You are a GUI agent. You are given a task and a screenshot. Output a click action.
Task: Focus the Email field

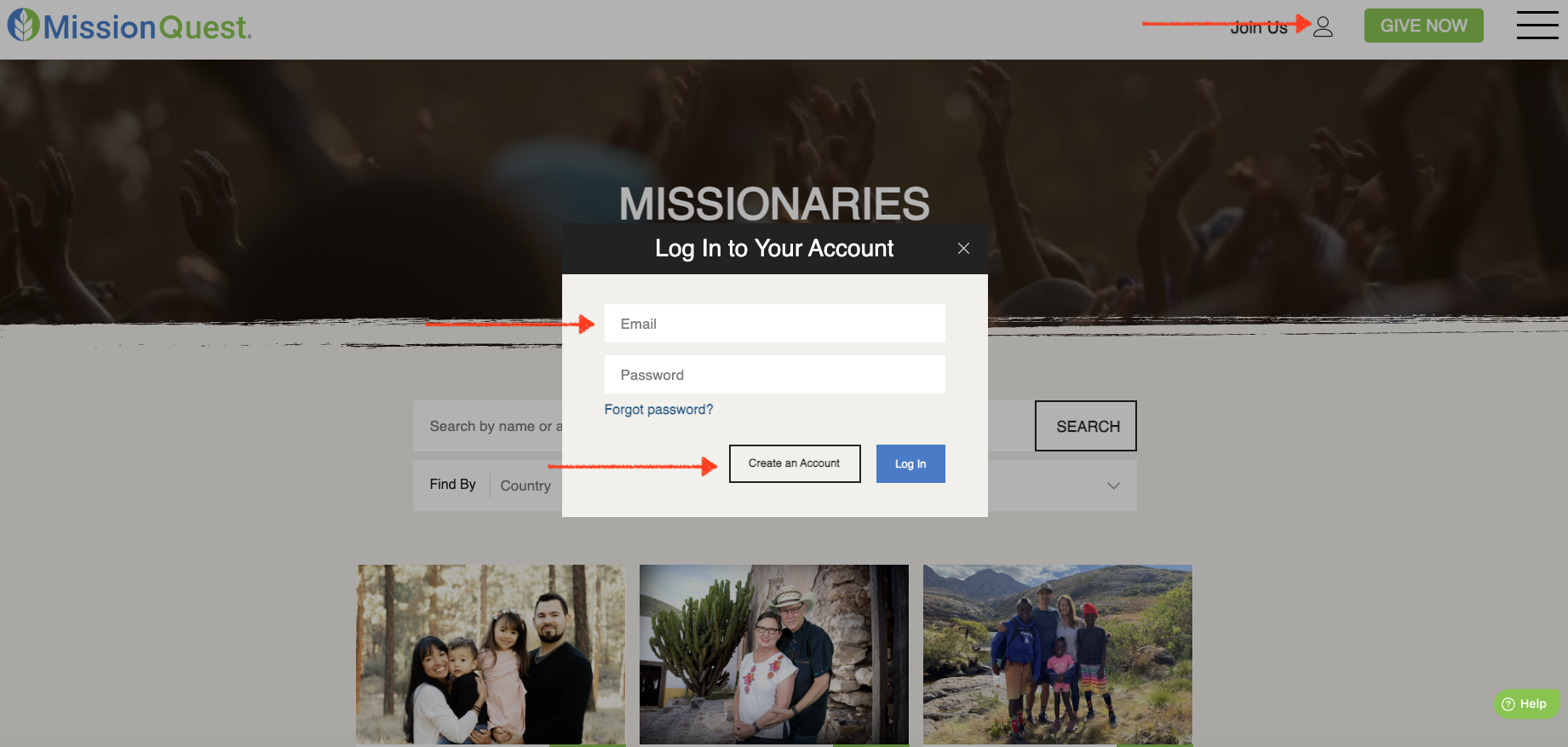(x=774, y=324)
